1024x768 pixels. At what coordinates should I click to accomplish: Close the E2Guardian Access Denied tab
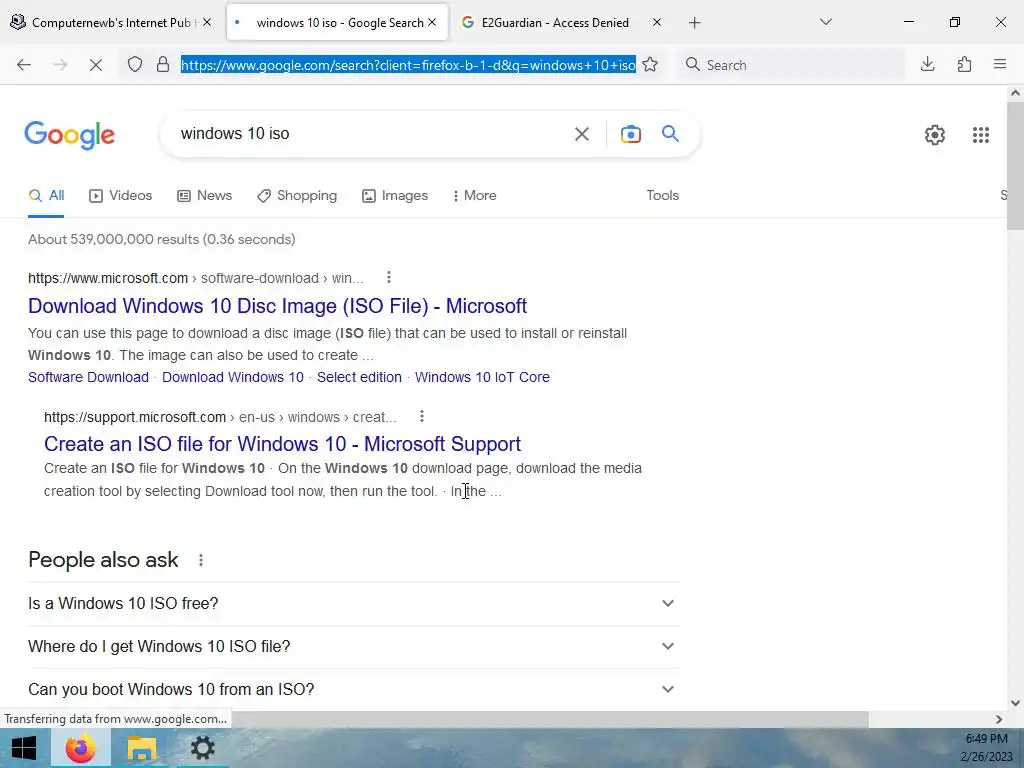656,22
